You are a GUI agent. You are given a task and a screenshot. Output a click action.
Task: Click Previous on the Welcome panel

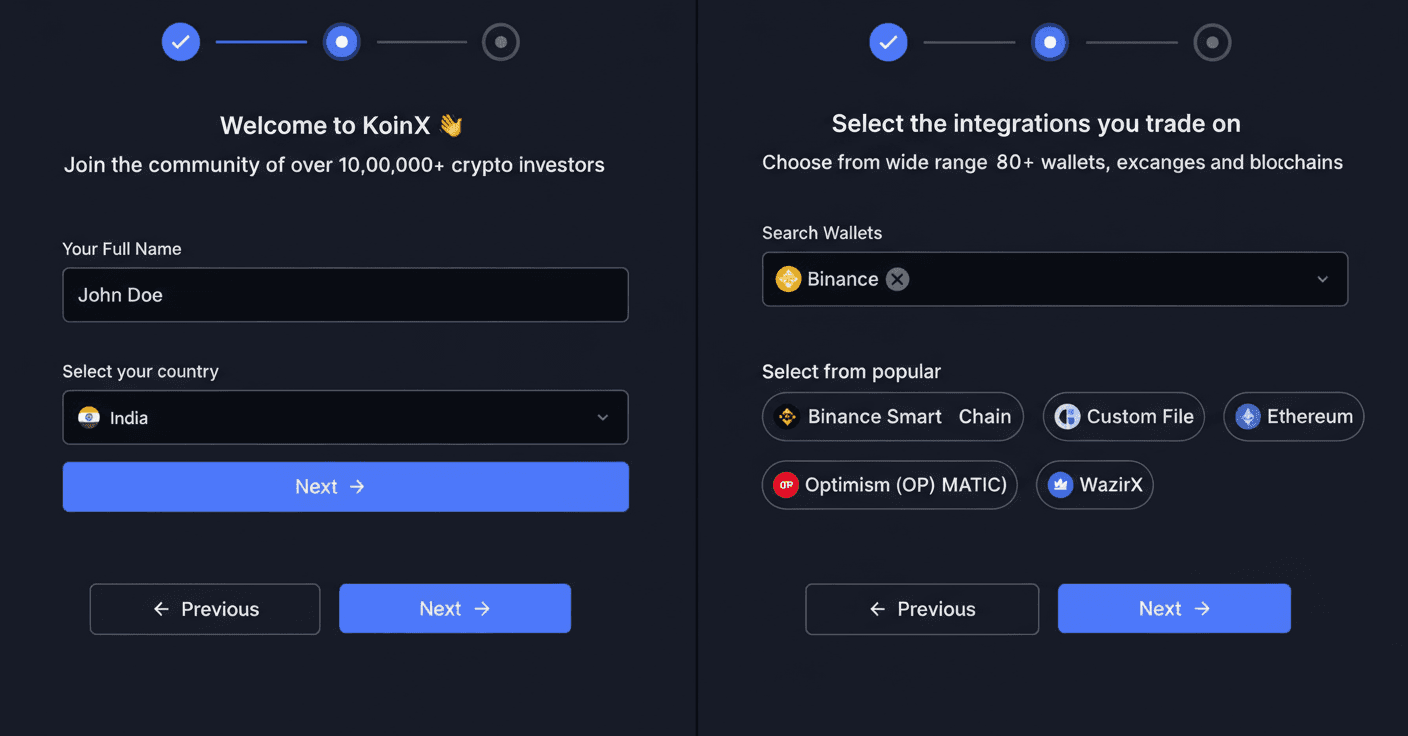[205, 609]
